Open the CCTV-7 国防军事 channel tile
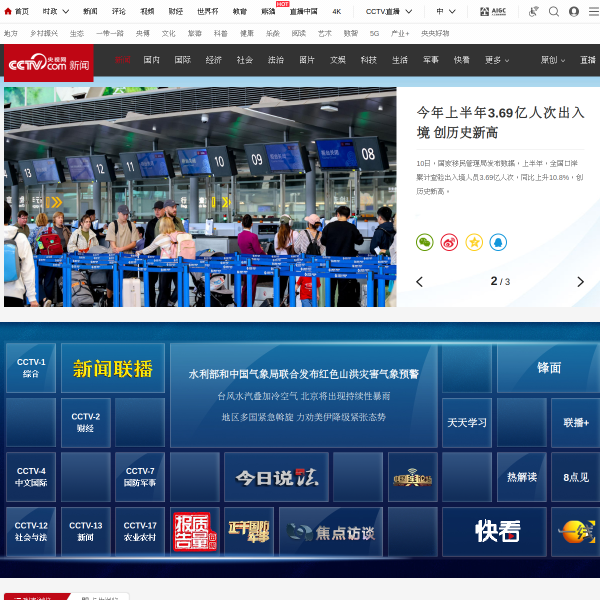The image size is (600, 600). click(x=140, y=477)
